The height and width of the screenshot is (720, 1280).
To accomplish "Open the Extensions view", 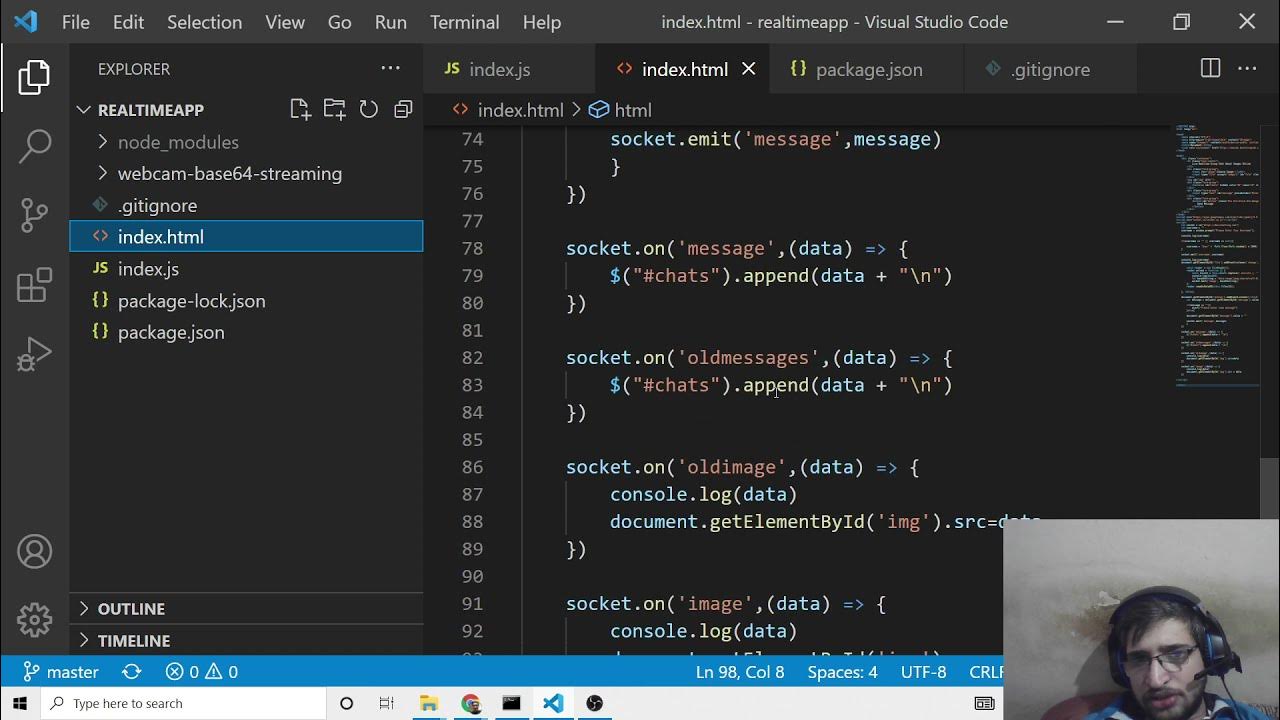I will (34, 285).
